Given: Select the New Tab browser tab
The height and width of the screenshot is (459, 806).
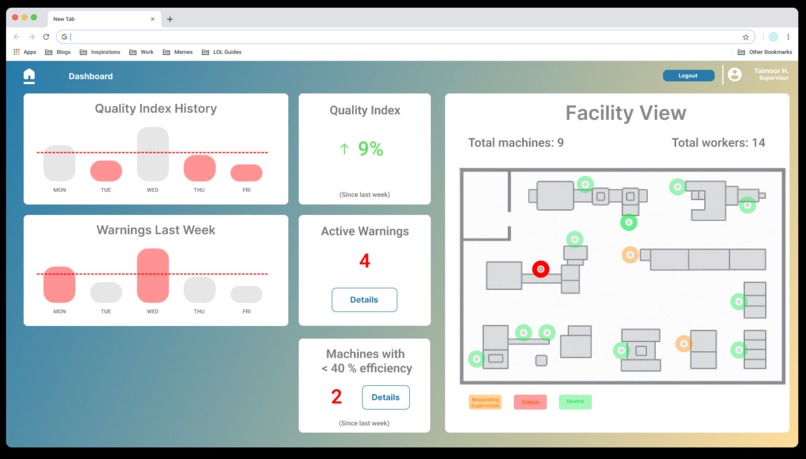Looking at the screenshot, I should [x=104, y=19].
